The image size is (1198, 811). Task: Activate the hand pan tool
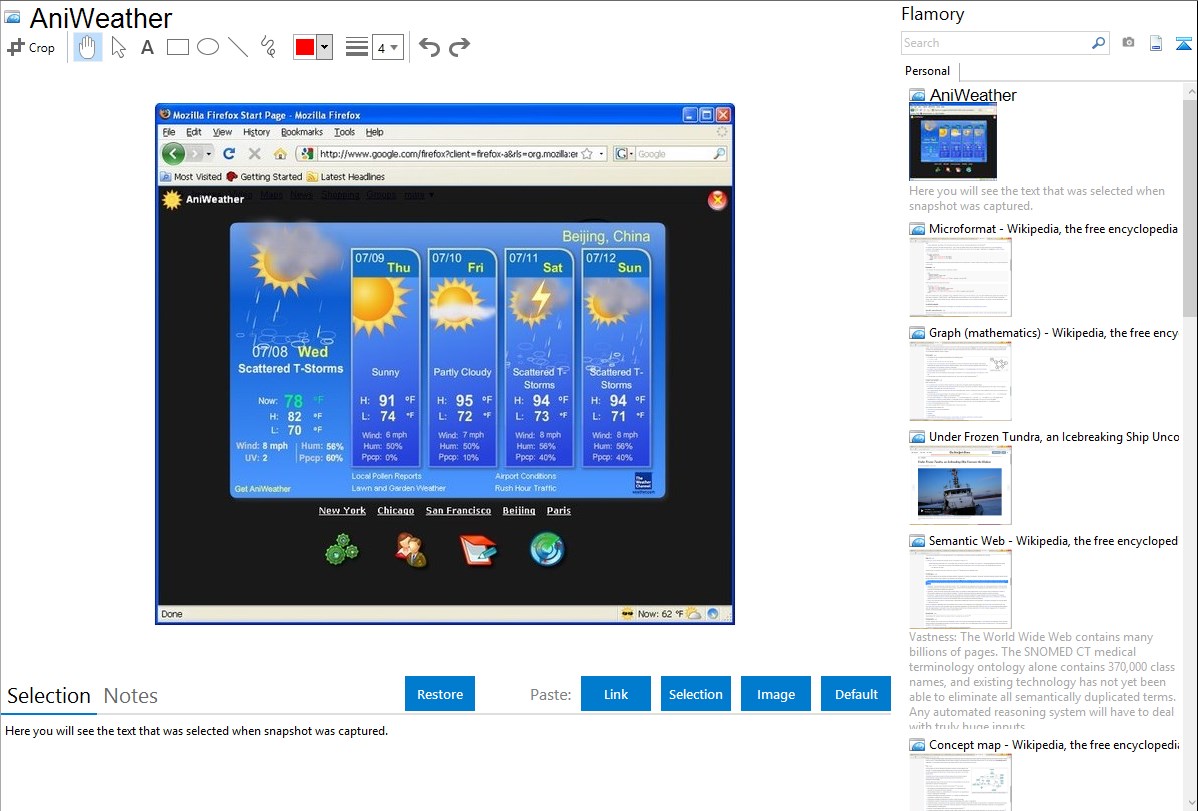87,47
